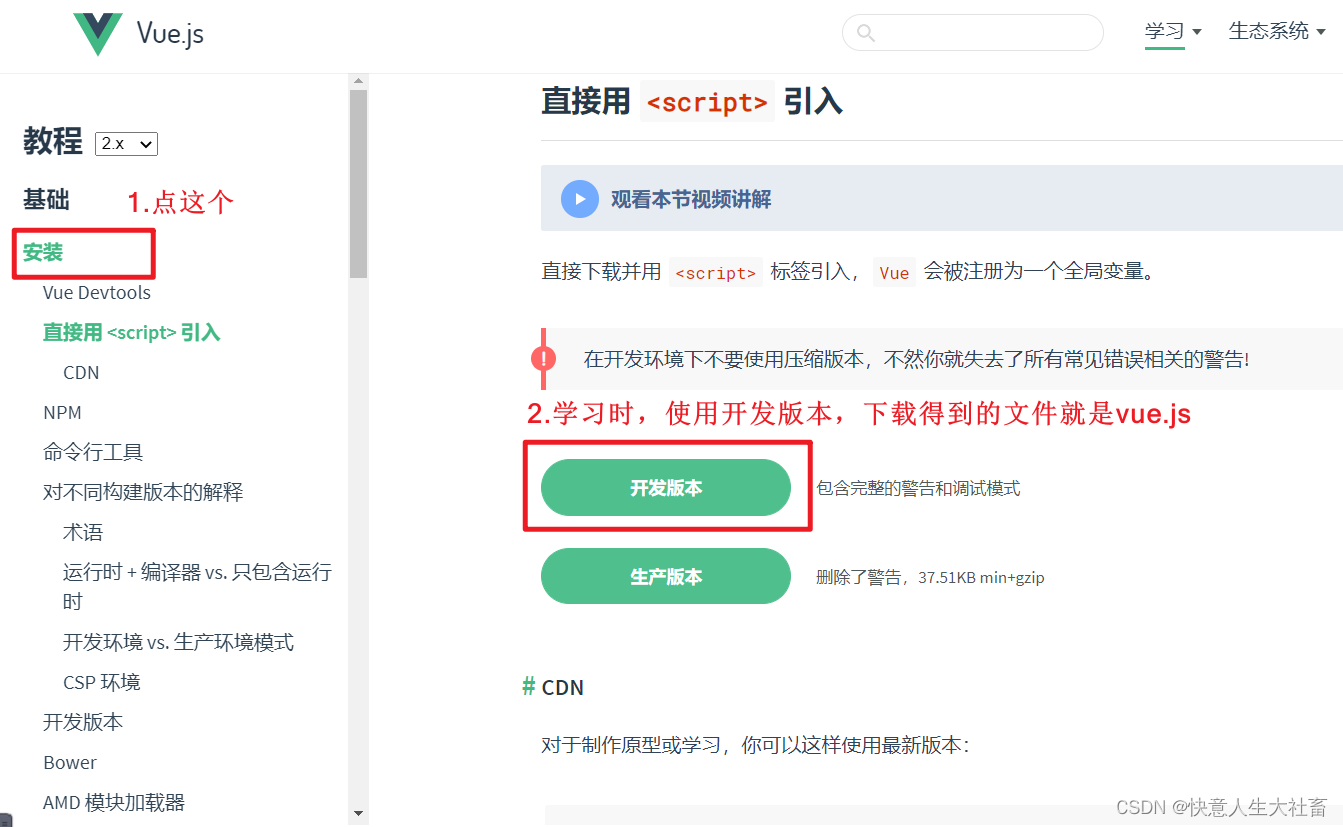Image resolution: width=1343 pixels, height=827 pixels.
Task: Open Bower sidebar link
Action: pyautogui.click(x=70, y=762)
